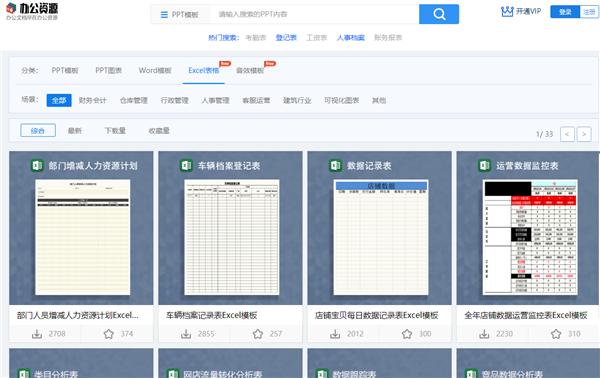Focus the search keyword input field

coord(314,15)
